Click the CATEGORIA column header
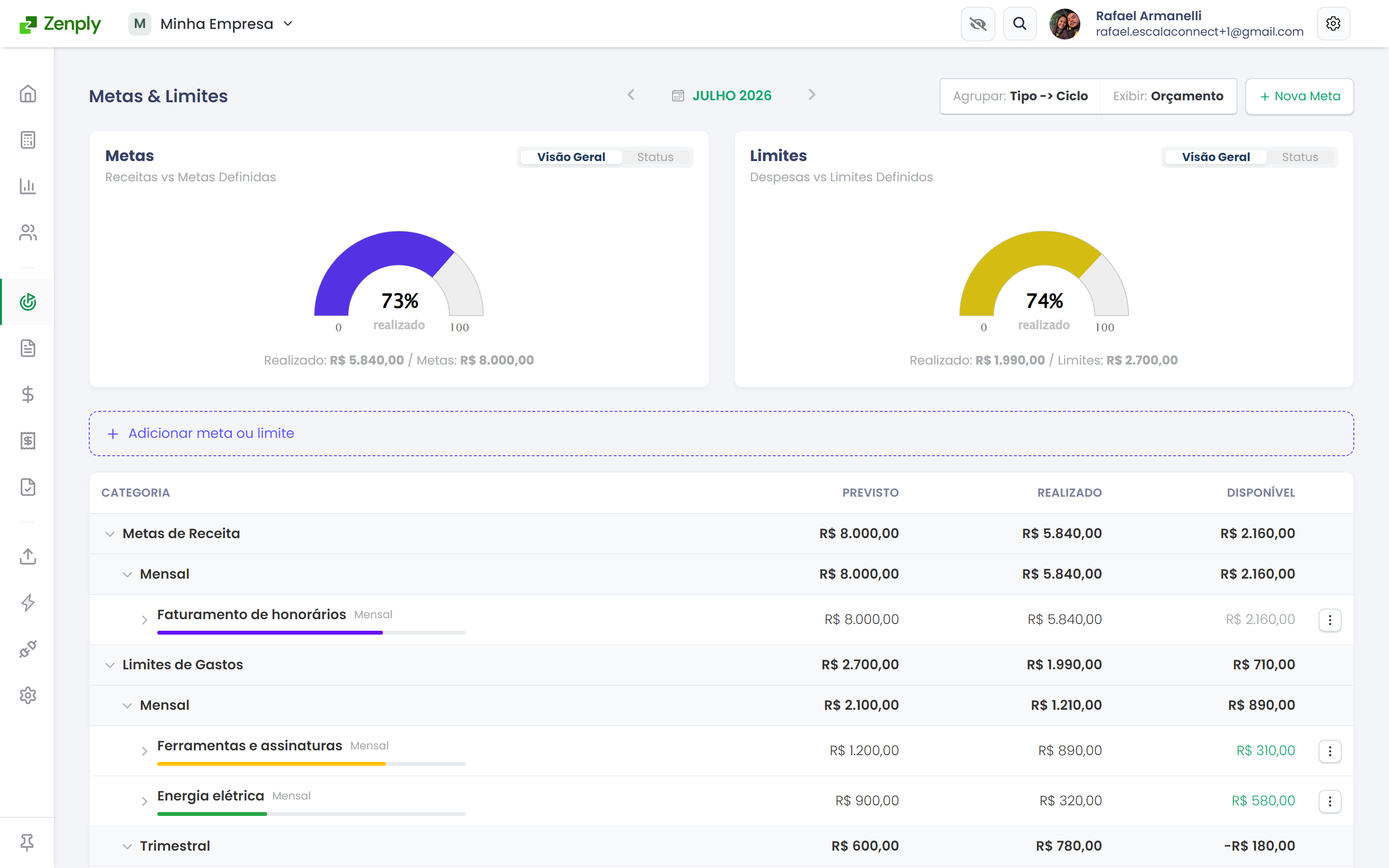Screen dimensions: 1389x868 pyautogui.click(x=136, y=492)
